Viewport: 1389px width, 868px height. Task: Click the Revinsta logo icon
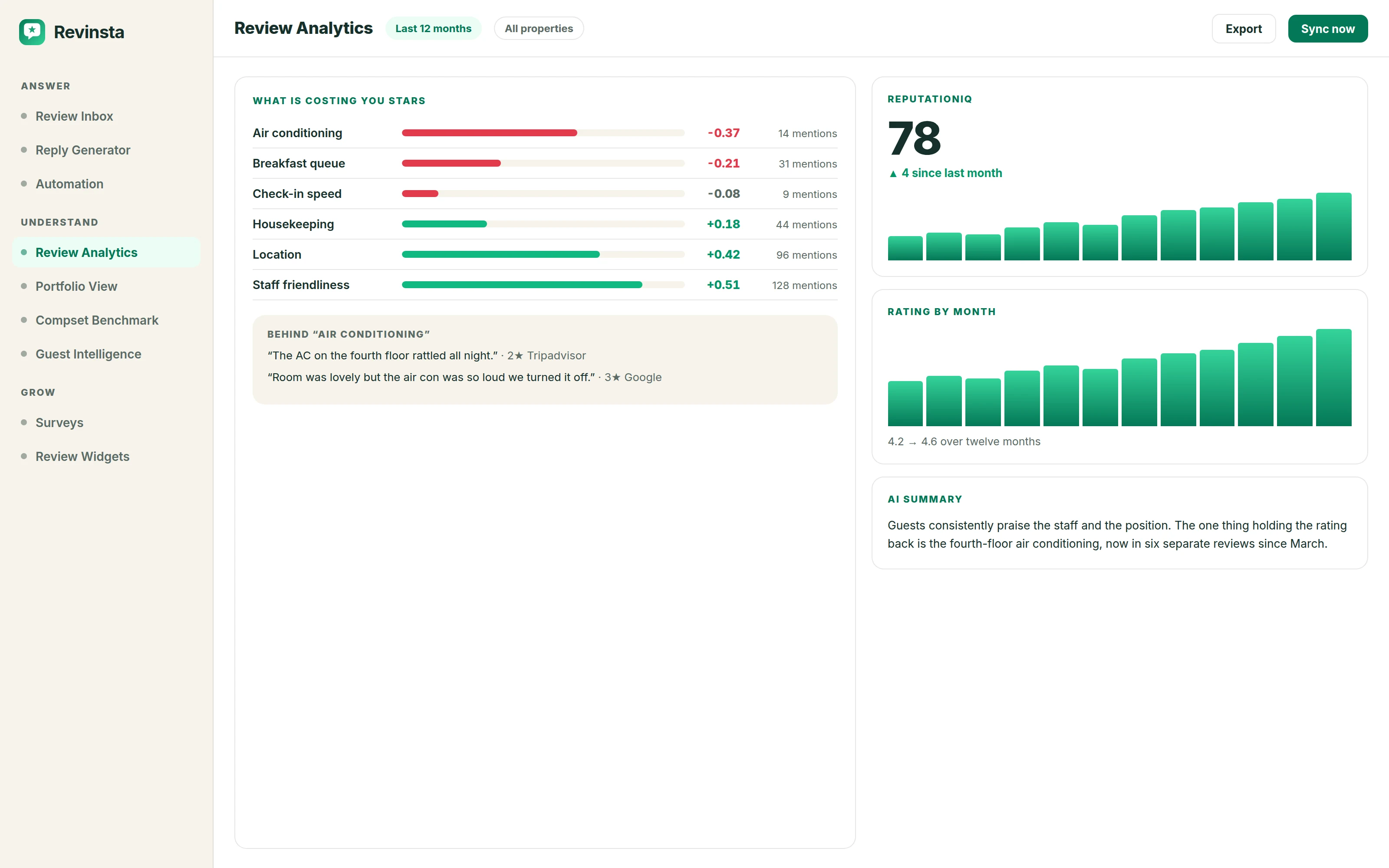tap(32, 32)
